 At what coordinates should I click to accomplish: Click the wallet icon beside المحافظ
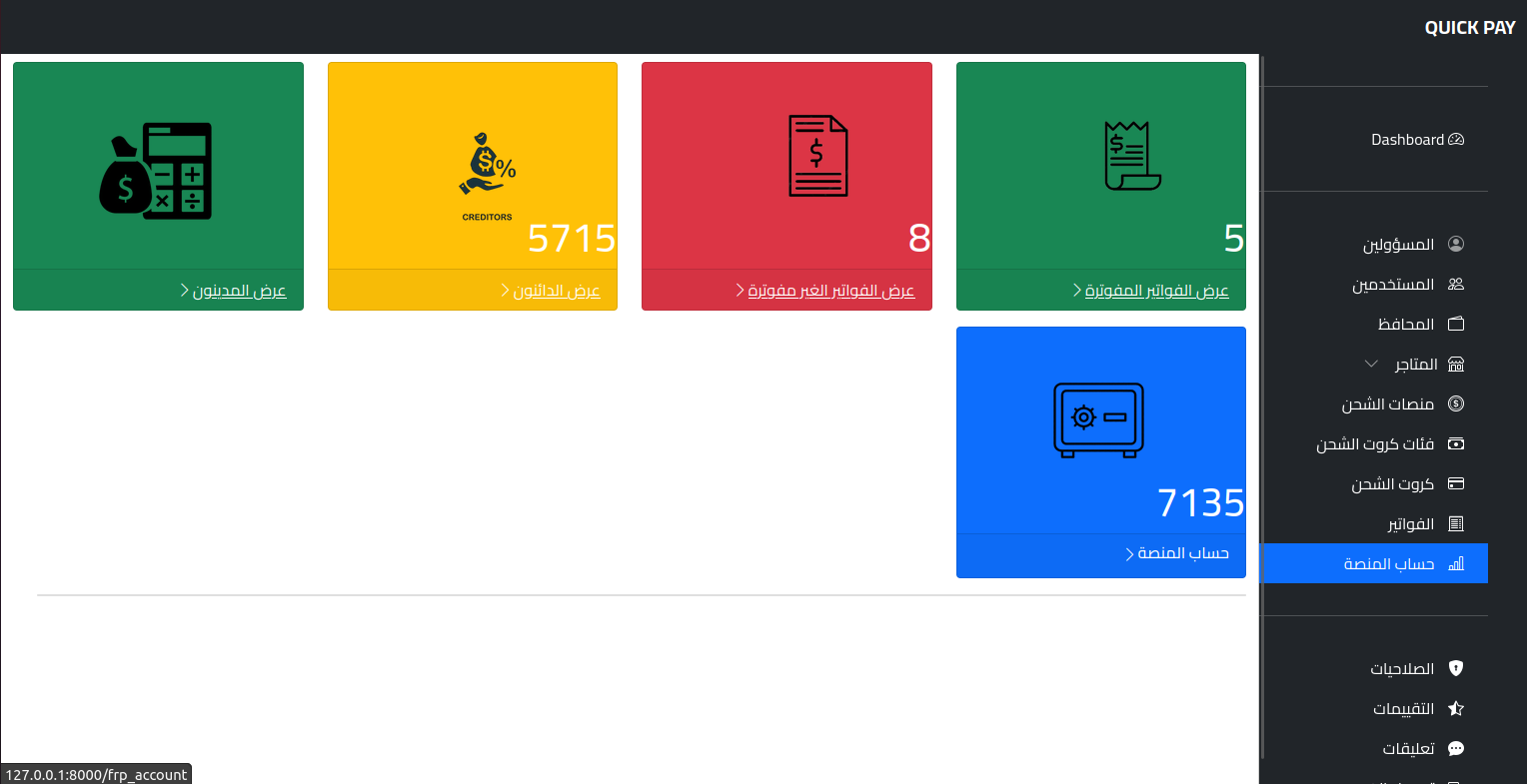1456,325
